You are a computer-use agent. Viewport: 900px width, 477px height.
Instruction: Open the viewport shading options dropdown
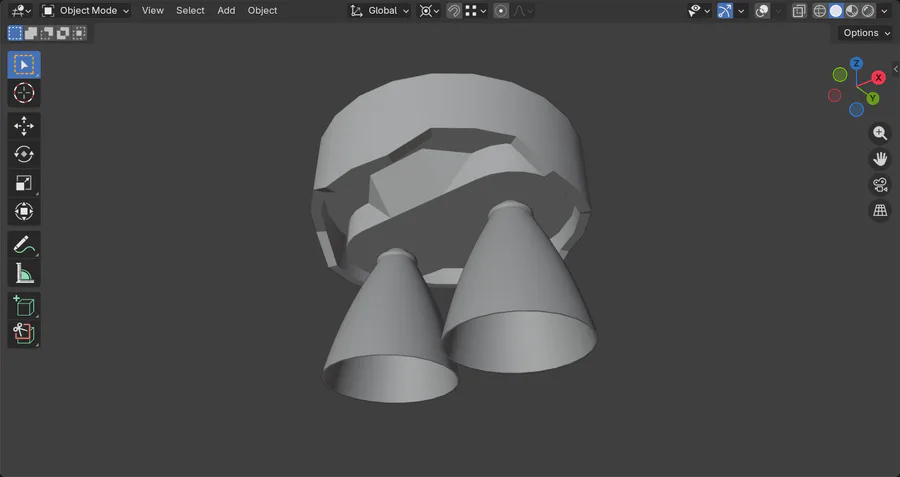(x=885, y=10)
